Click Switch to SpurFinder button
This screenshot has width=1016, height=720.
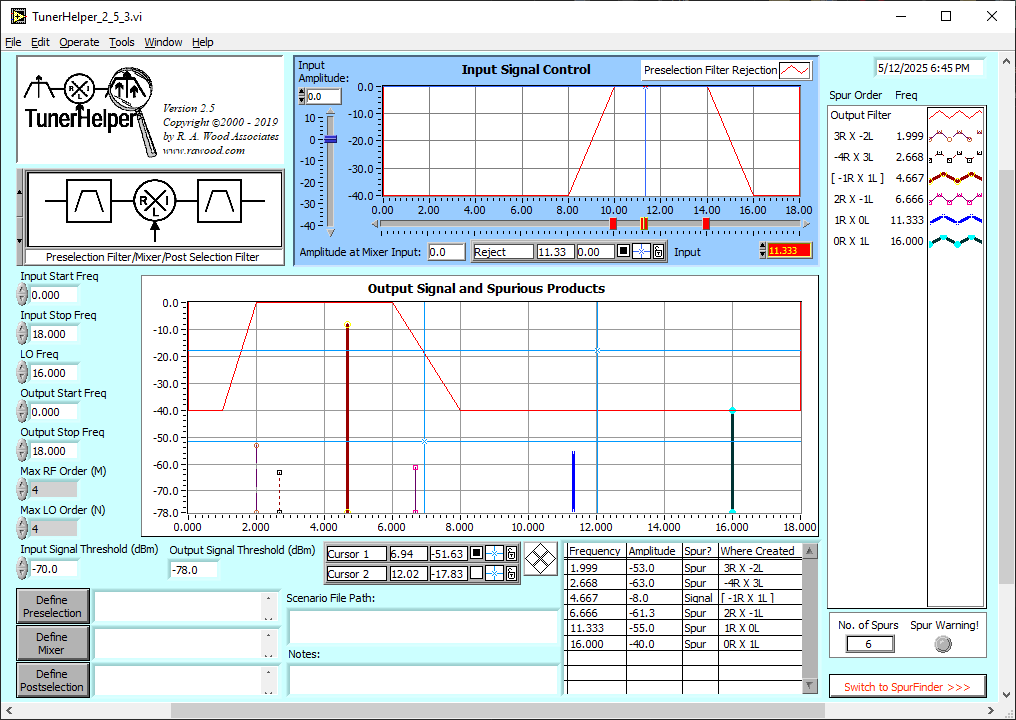pyautogui.click(x=907, y=687)
